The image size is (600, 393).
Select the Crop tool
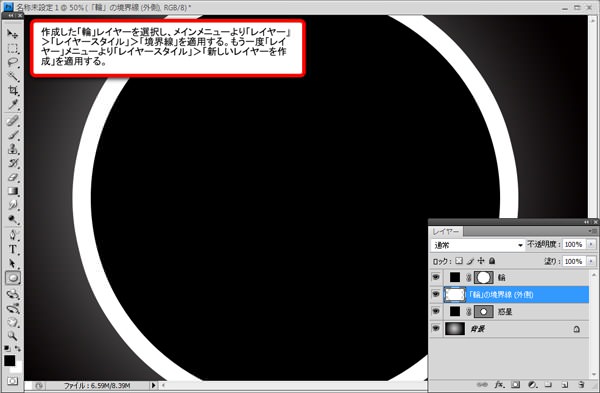[x=13, y=91]
